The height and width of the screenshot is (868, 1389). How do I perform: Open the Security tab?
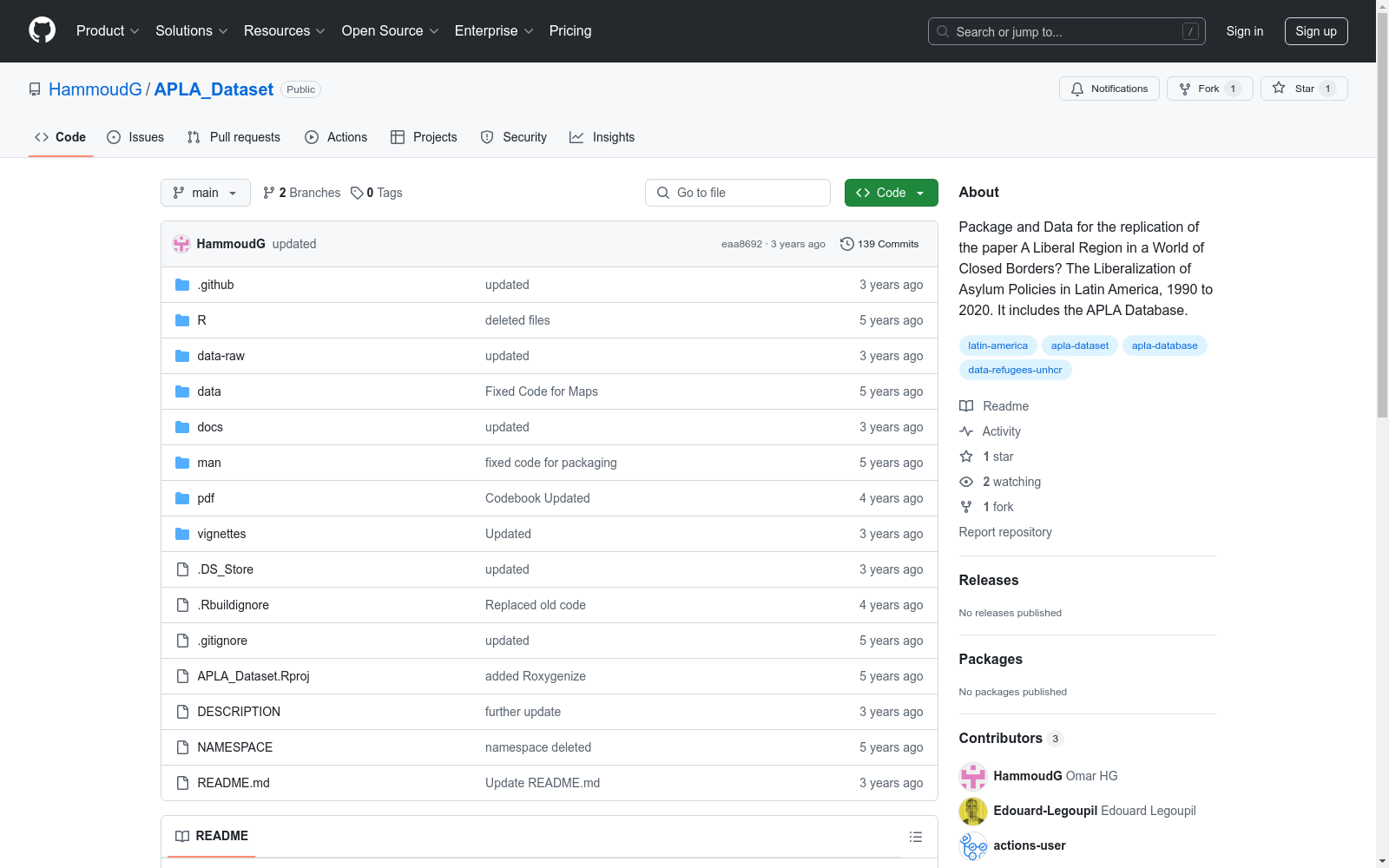514,137
